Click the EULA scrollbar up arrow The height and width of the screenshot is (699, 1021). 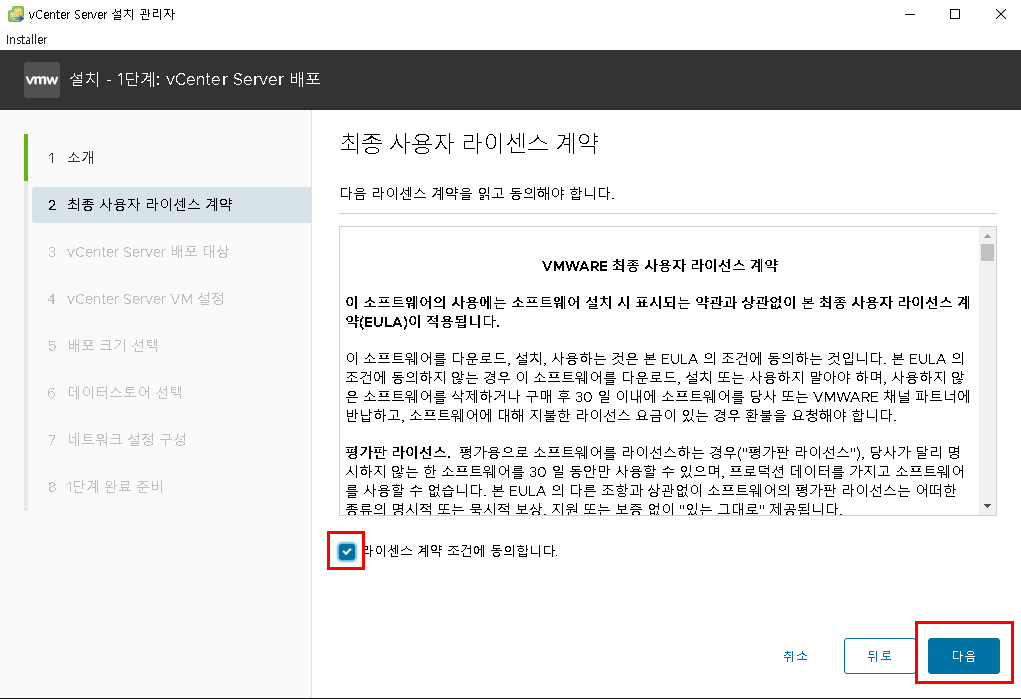988,236
